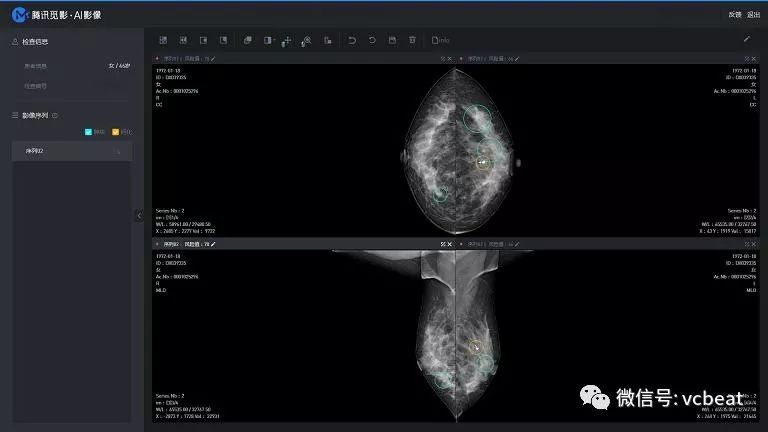
Task: Click the patient text '女 / 46岁'
Action: click(x=119, y=66)
